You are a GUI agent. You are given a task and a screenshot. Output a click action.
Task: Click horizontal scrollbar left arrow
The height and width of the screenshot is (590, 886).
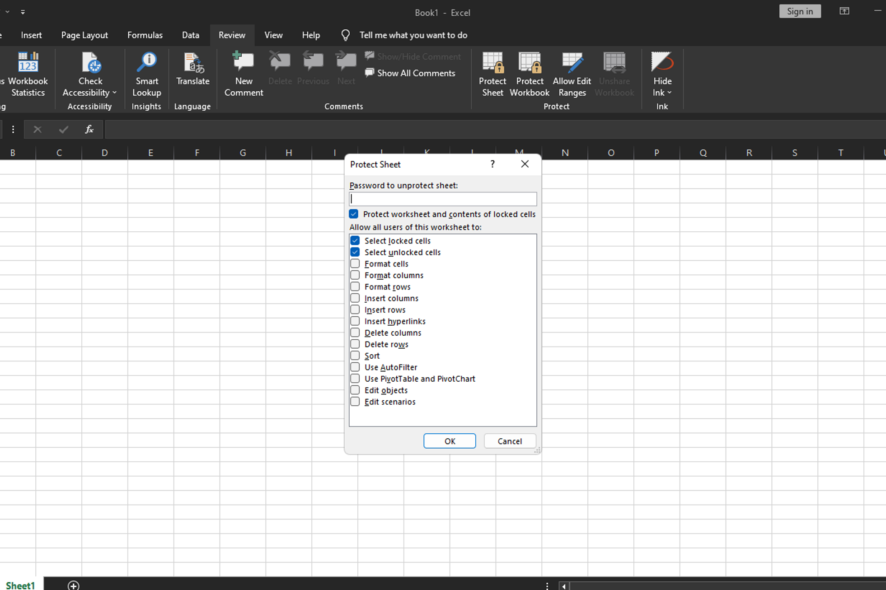(x=563, y=585)
